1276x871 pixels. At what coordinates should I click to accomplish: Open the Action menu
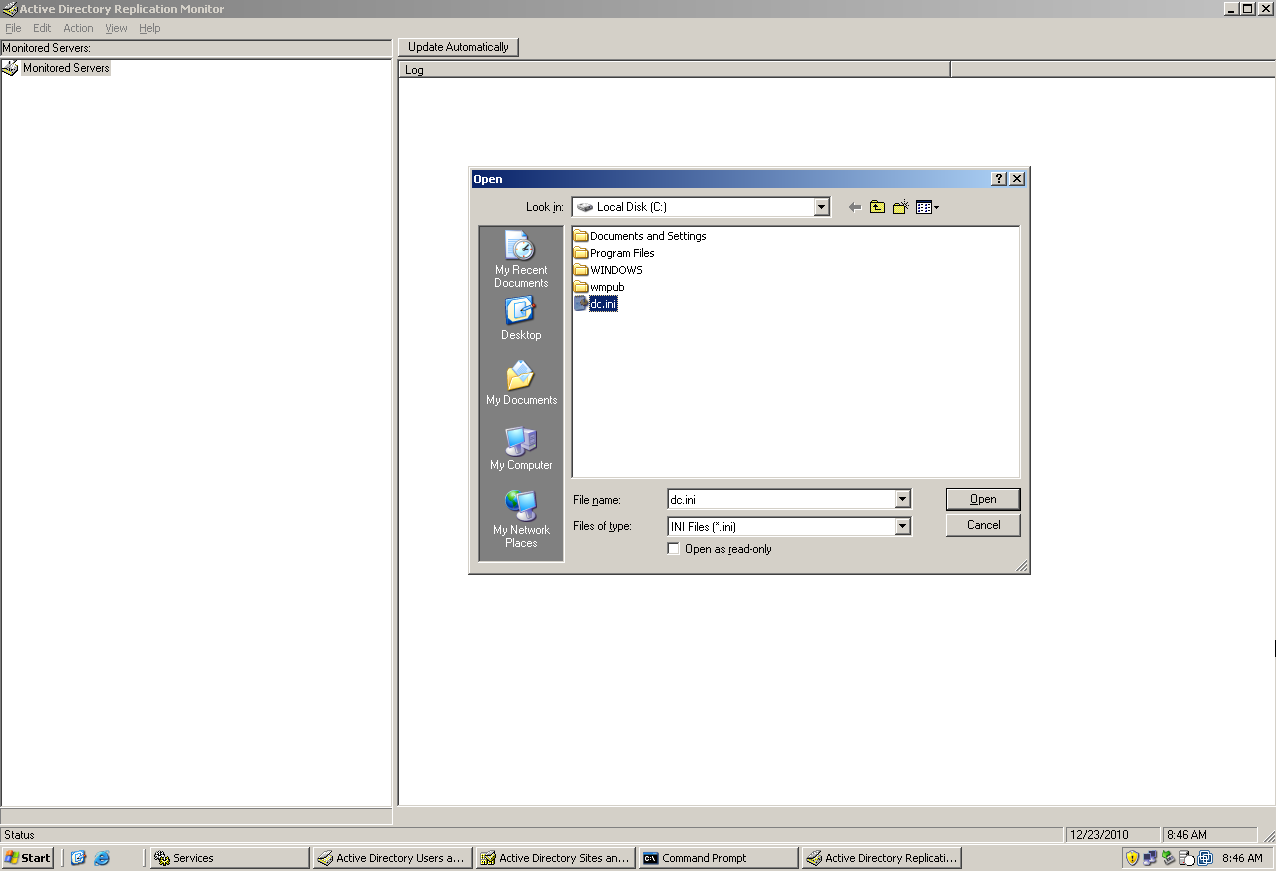pyautogui.click(x=77, y=28)
